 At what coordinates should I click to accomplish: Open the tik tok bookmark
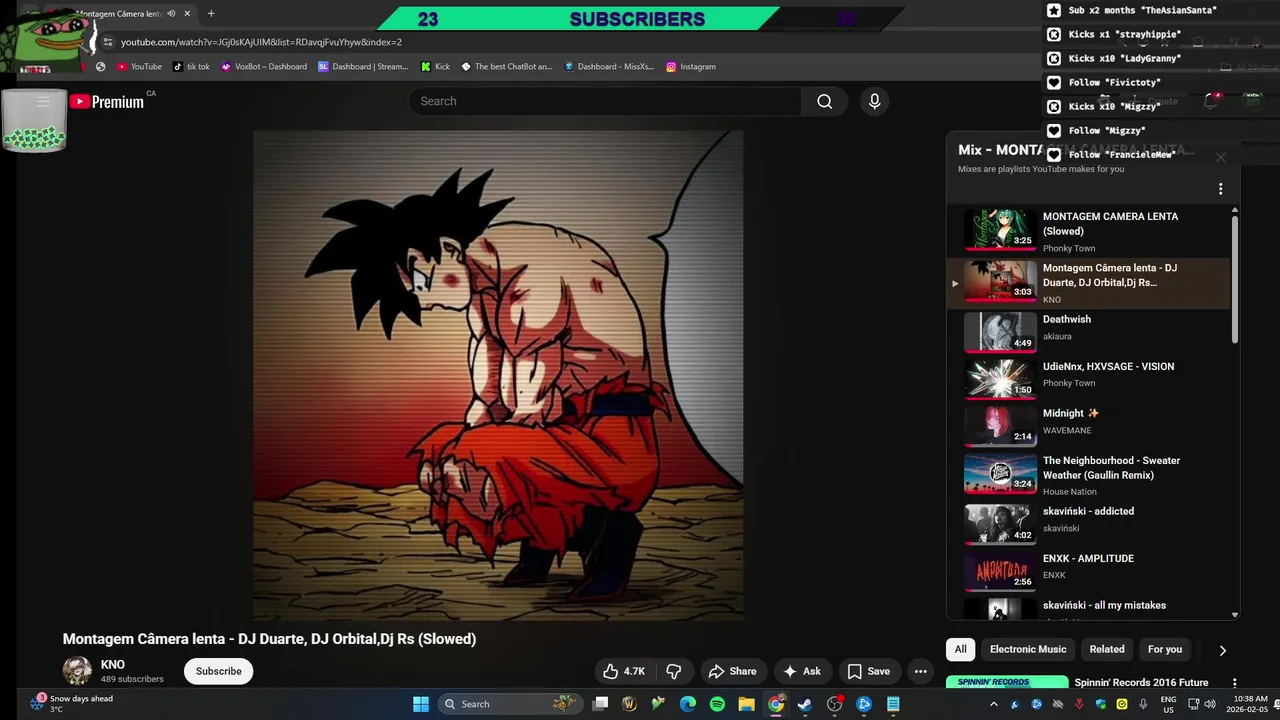click(191, 66)
